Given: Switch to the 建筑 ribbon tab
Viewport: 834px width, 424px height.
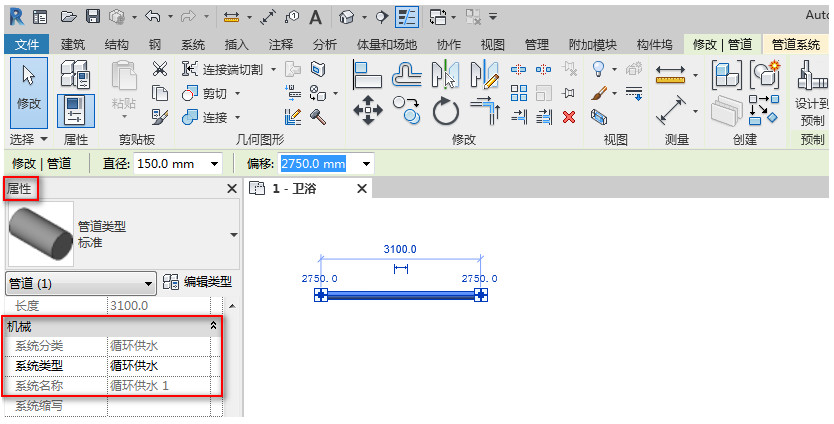Looking at the screenshot, I should coord(73,45).
